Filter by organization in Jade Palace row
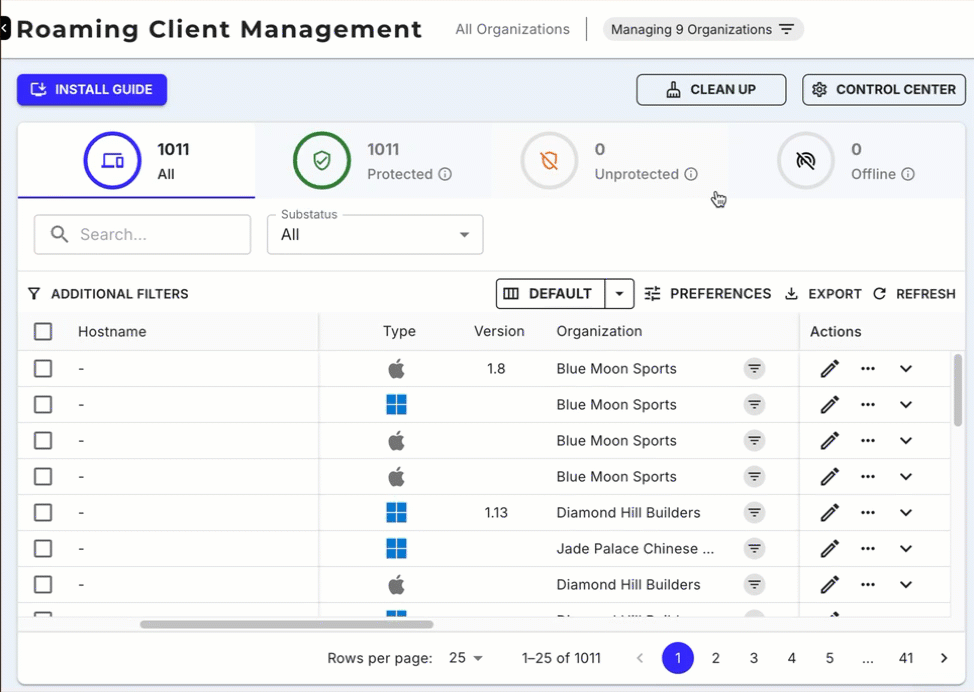This screenshot has height=692, width=974. (754, 549)
